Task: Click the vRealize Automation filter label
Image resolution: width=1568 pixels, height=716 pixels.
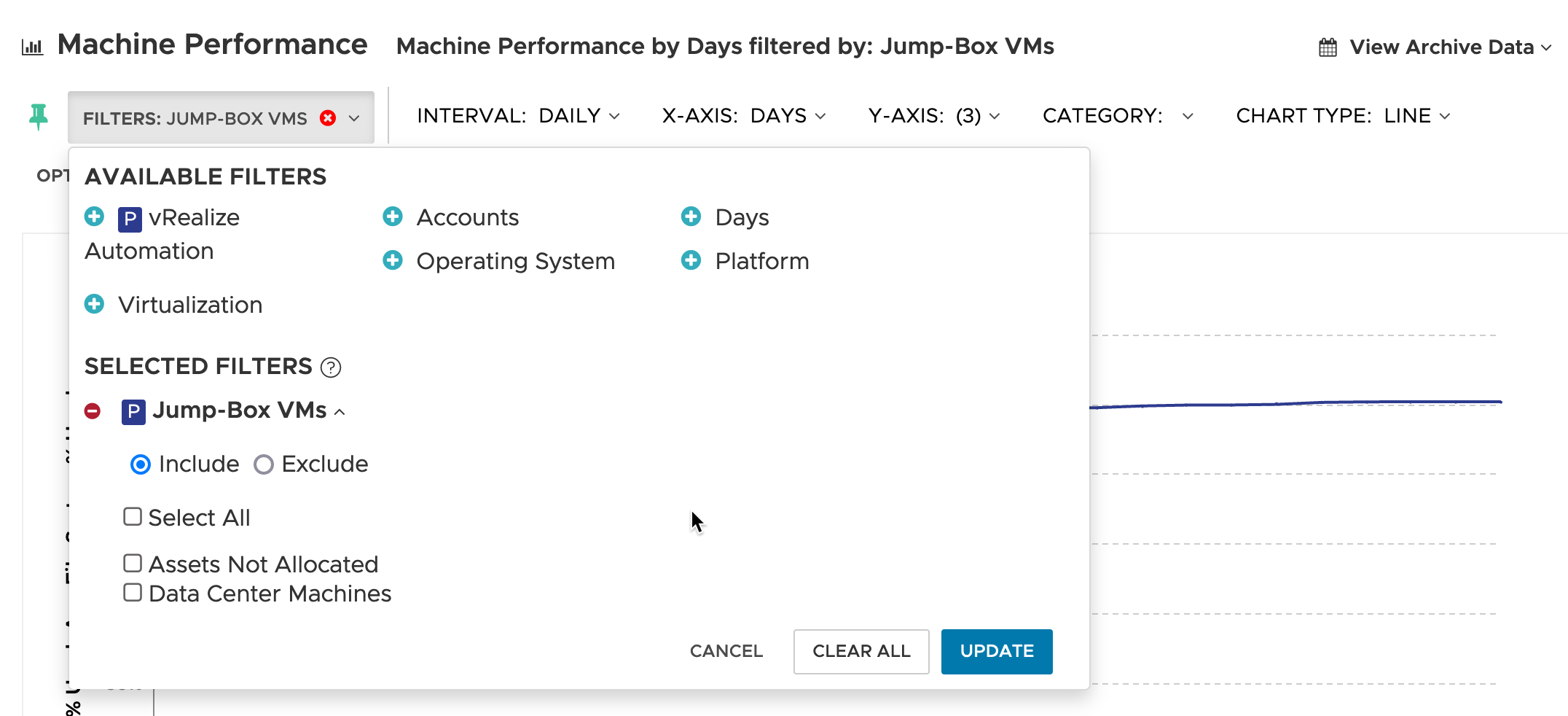Action: 162,234
